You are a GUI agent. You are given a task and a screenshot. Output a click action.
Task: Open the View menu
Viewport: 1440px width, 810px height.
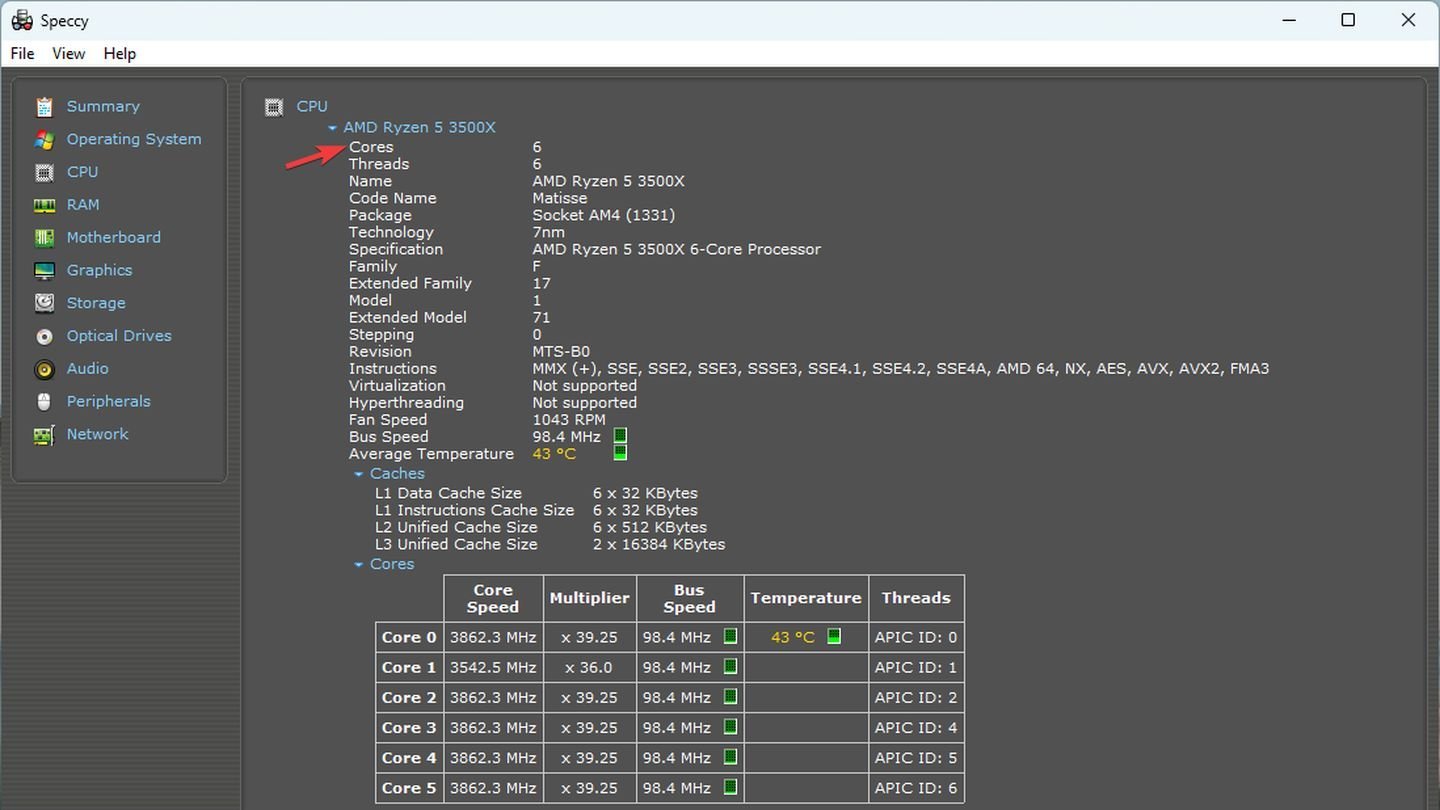point(68,54)
